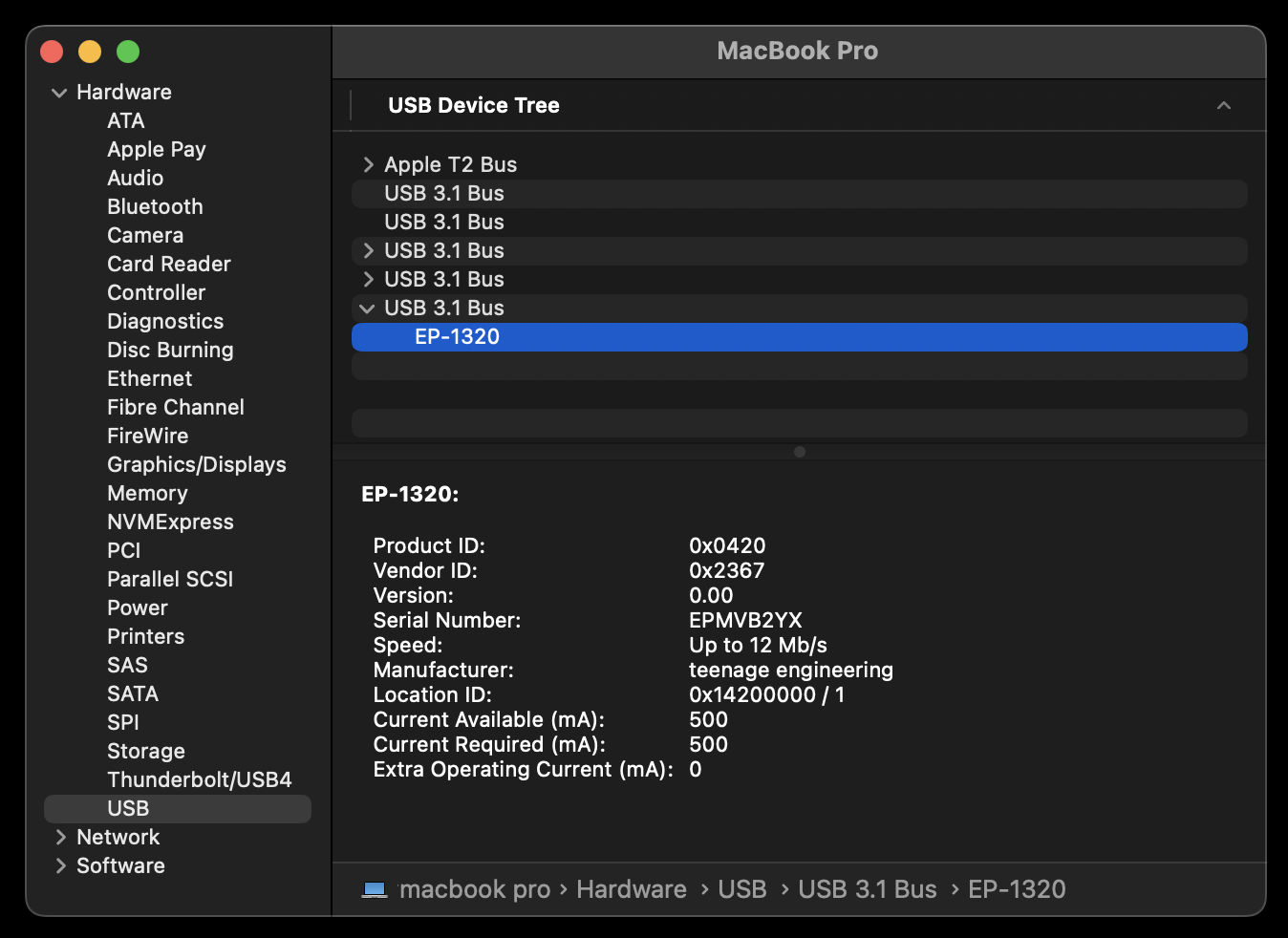Close the System Information window

point(52,52)
